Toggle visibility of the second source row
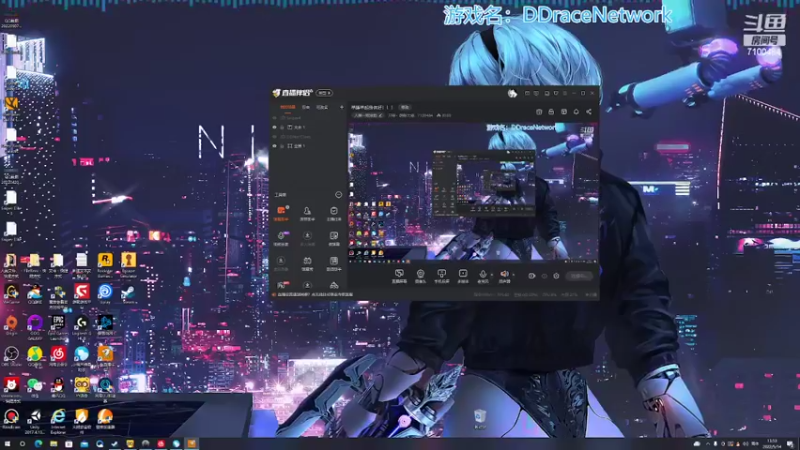800x450 pixels. 275,127
